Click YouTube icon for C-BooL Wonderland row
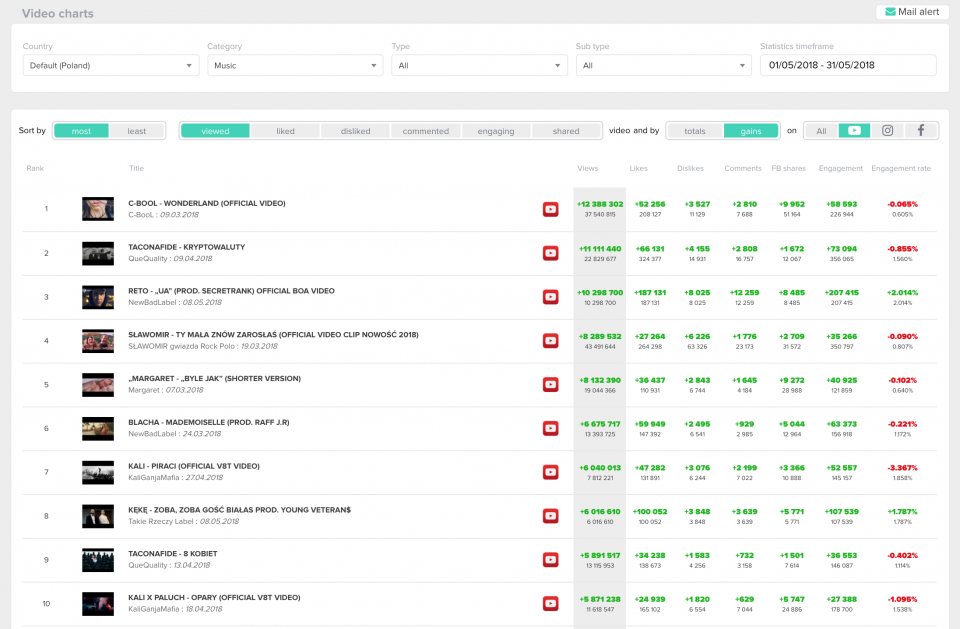Viewport: 960px width, 629px height. (550, 209)
